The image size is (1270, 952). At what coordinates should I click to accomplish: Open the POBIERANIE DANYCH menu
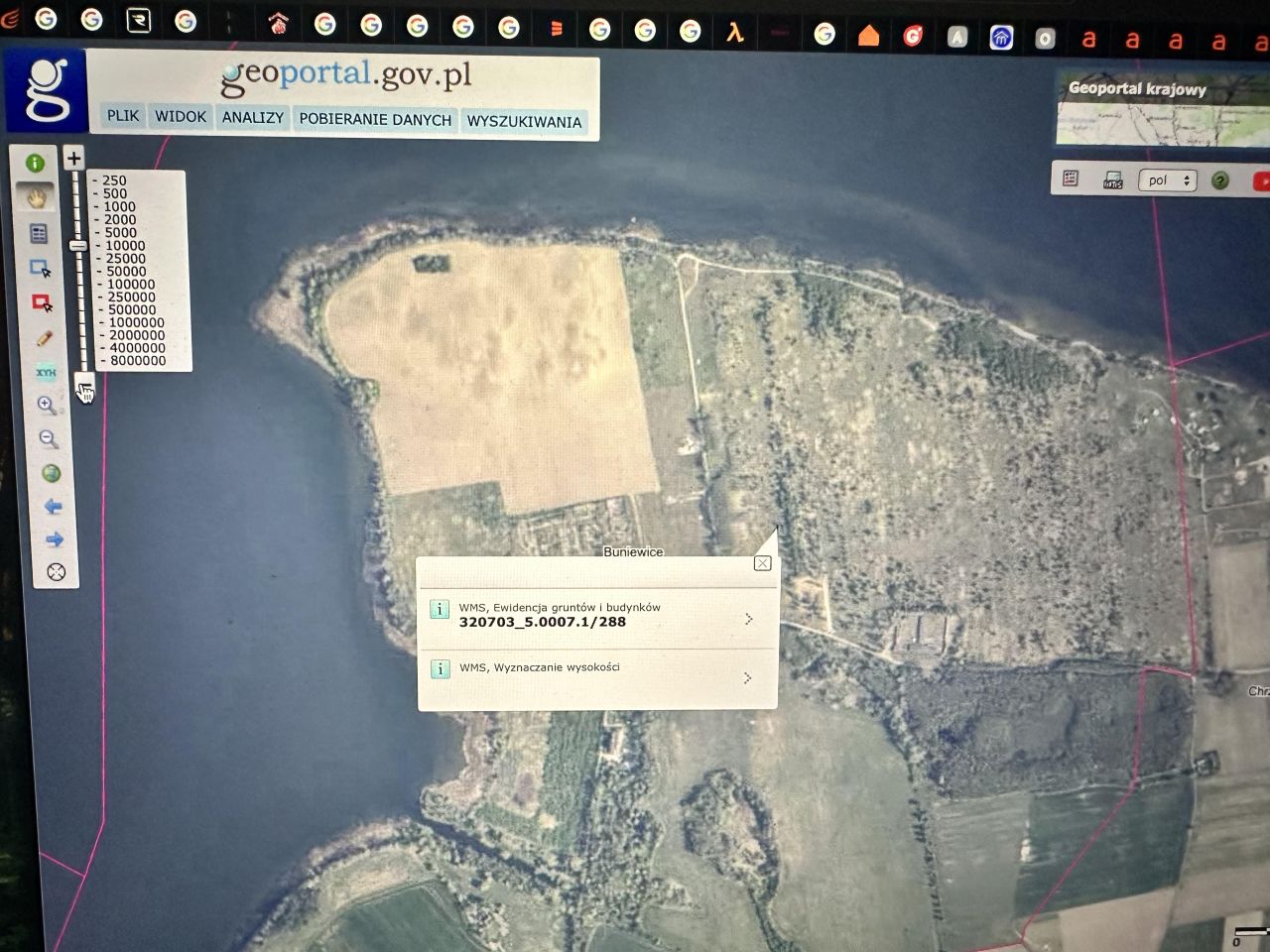[375, 119]
